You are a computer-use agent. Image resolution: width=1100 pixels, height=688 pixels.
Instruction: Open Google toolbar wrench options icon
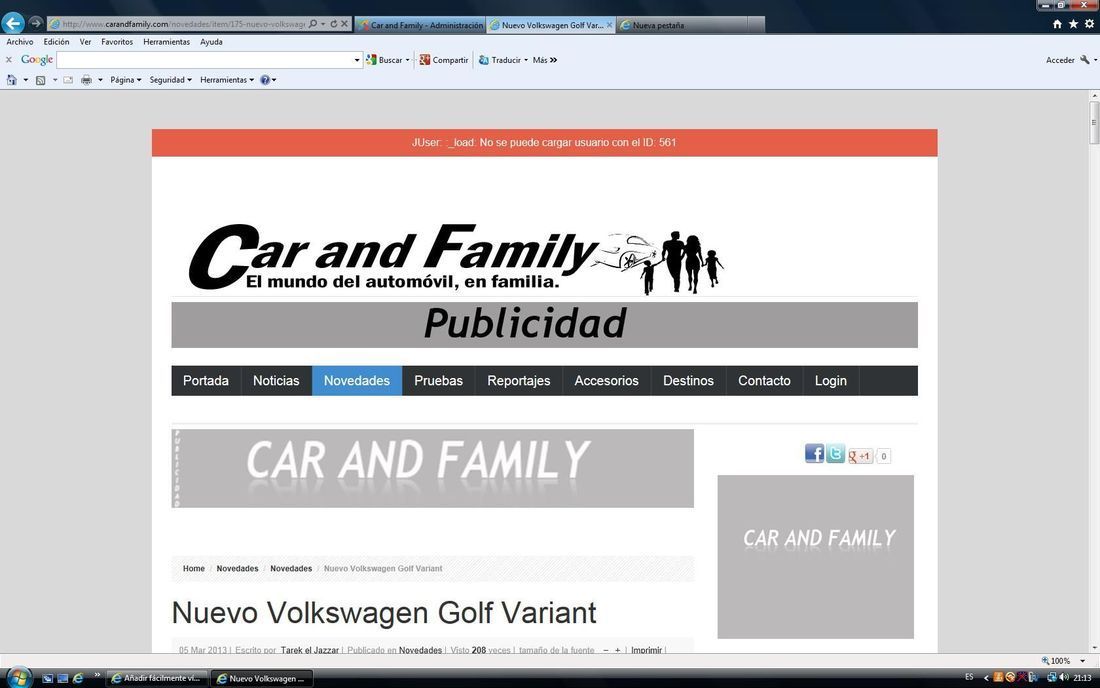[1085, 60]
